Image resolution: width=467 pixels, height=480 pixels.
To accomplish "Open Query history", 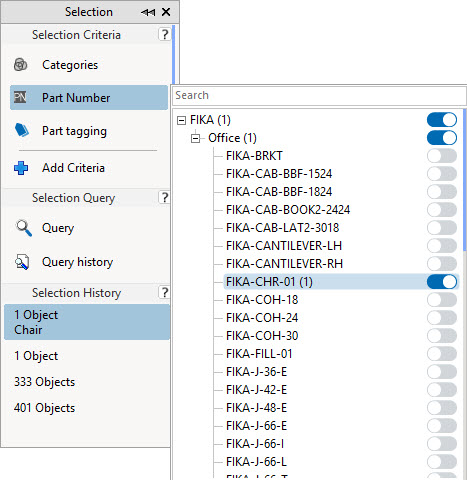I will pos(89,262).
